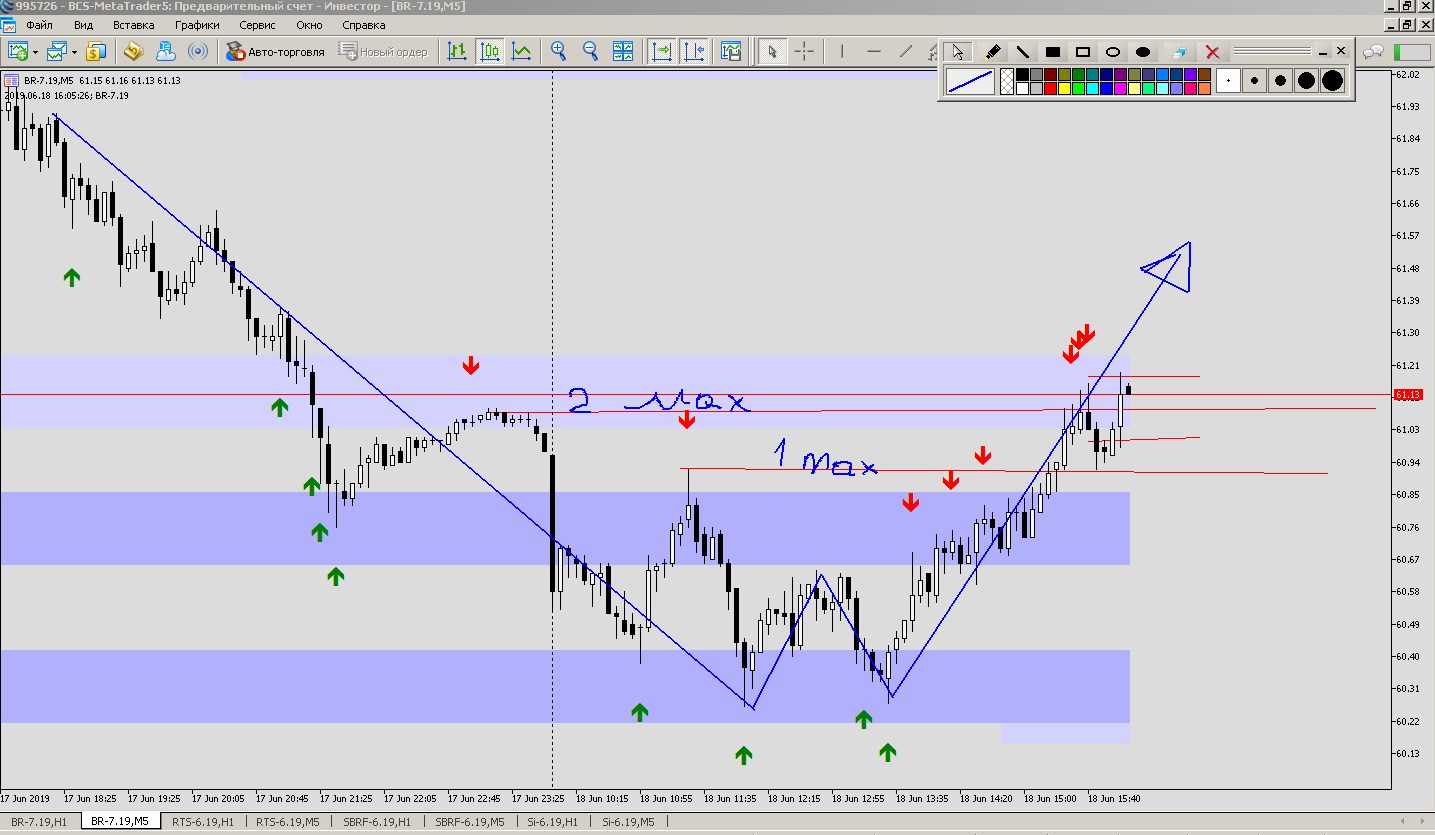Open the Вставка menu
1435x835 pixels.
134,25
